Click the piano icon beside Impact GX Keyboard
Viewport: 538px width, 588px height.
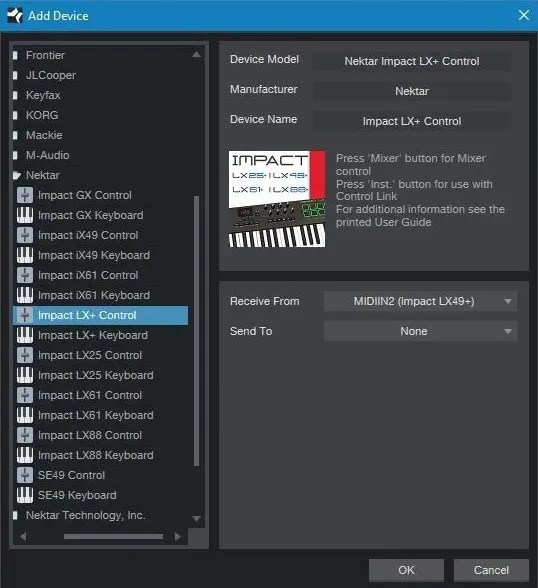(25, 215)
